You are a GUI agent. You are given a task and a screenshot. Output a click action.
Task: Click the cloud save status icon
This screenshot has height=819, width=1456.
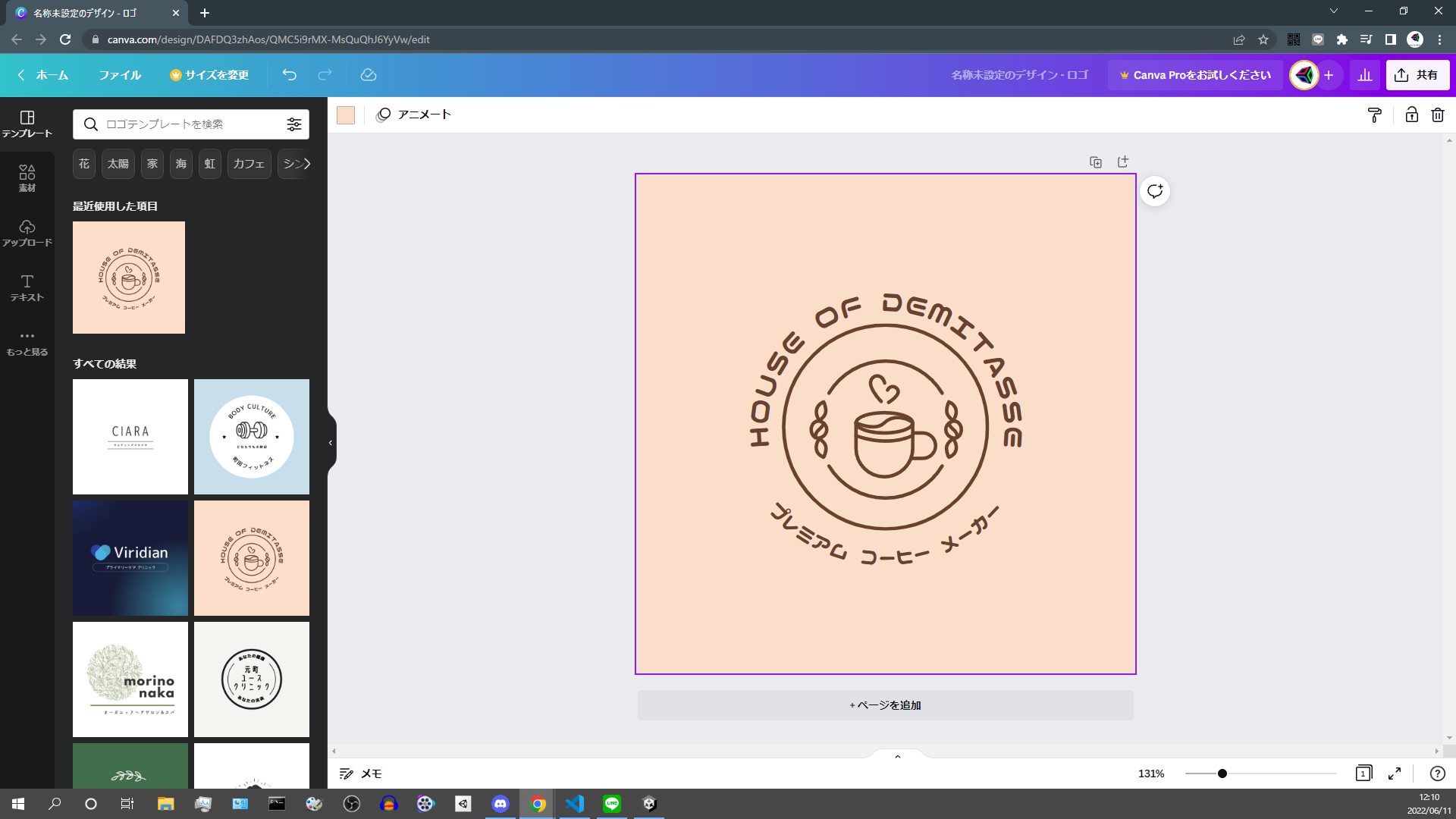[369, 74]
